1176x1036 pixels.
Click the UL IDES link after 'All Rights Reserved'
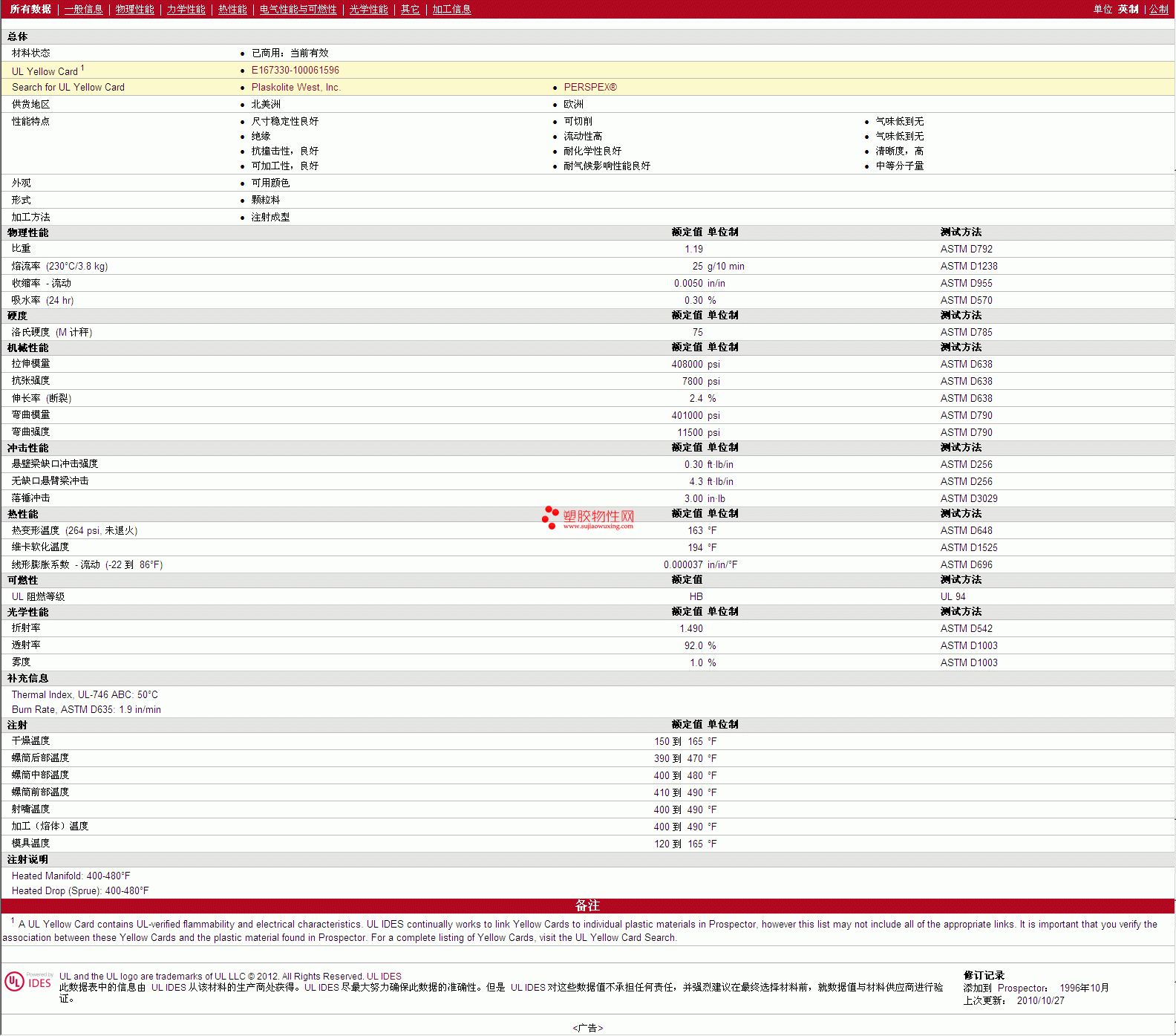(384, 977)
